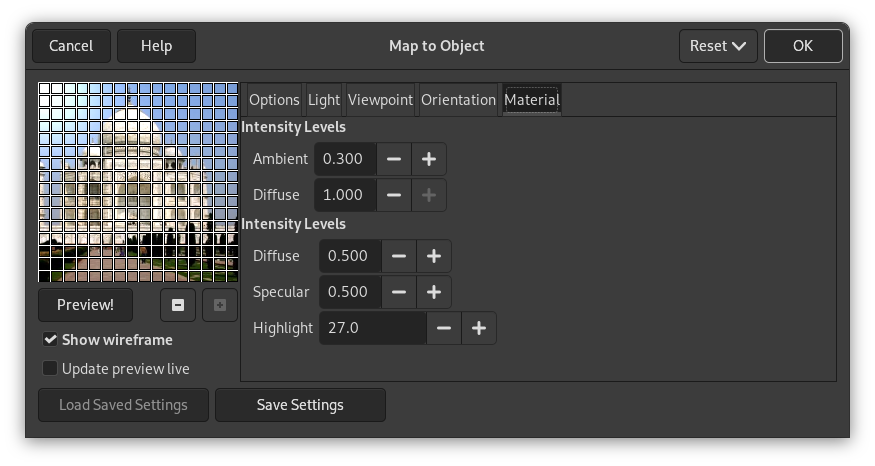Click the Highlight value input field
Viewport: 875px width, 466px height.
(x=372, y=328)
